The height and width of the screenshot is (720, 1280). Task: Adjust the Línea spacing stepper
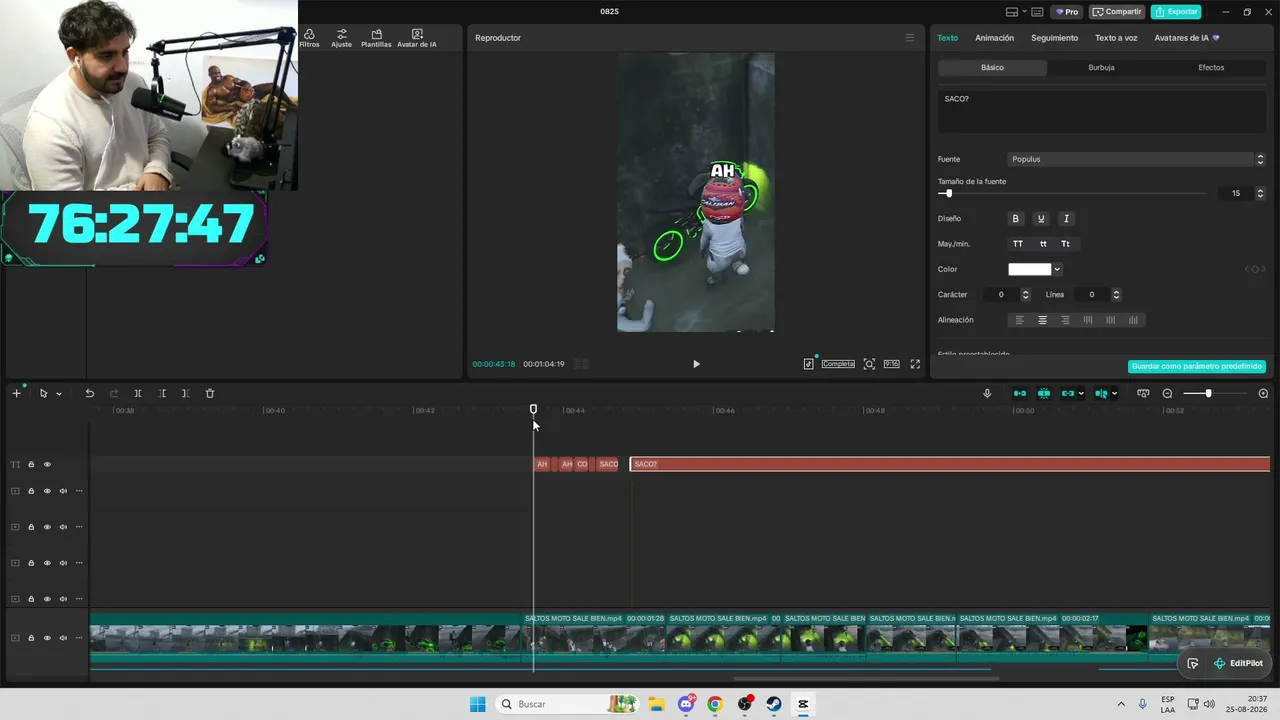pos(1116,295)
